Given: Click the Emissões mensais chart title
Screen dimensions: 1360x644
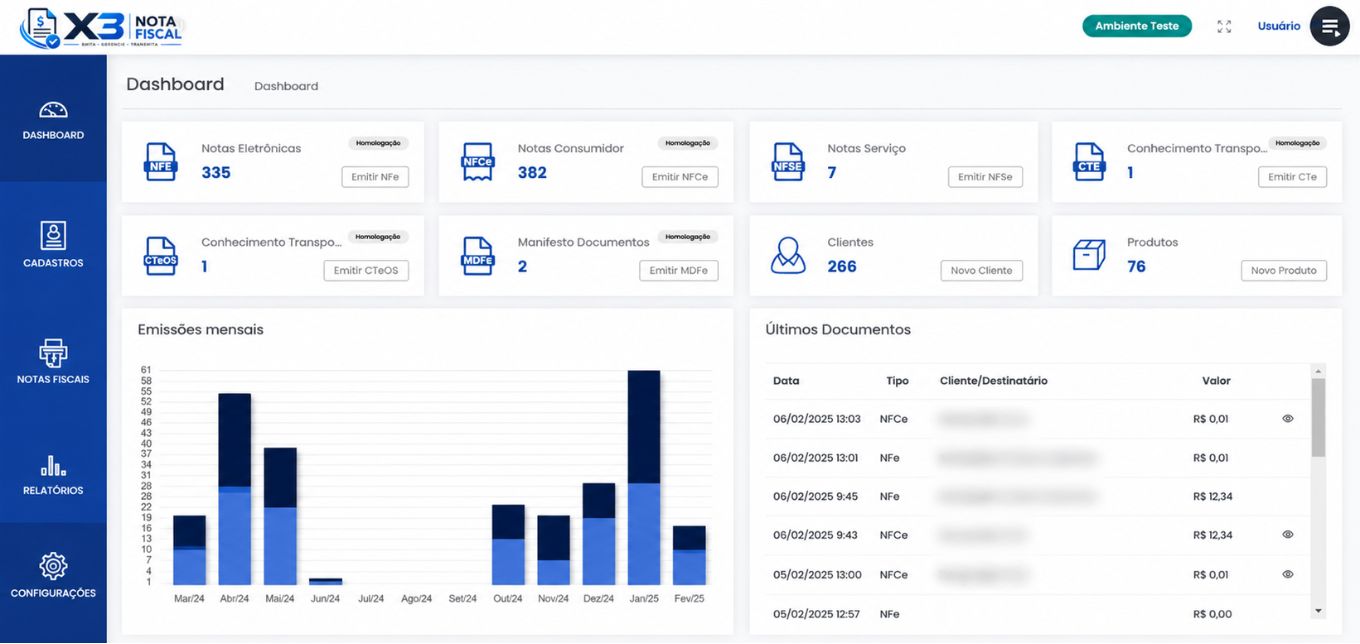Looking at the screenshot, I should pos(200,329).
